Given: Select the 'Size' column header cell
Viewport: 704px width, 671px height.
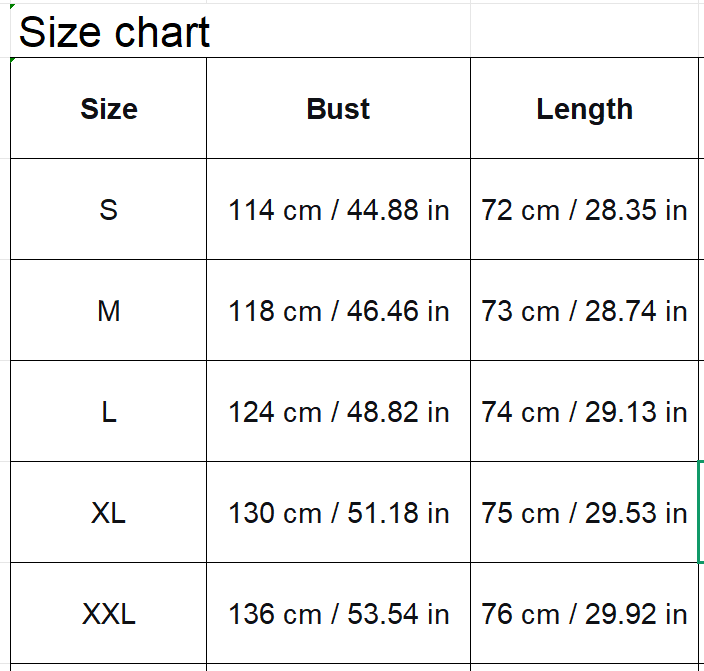Looking at the screenshot, I should click(x=108, y=108).
